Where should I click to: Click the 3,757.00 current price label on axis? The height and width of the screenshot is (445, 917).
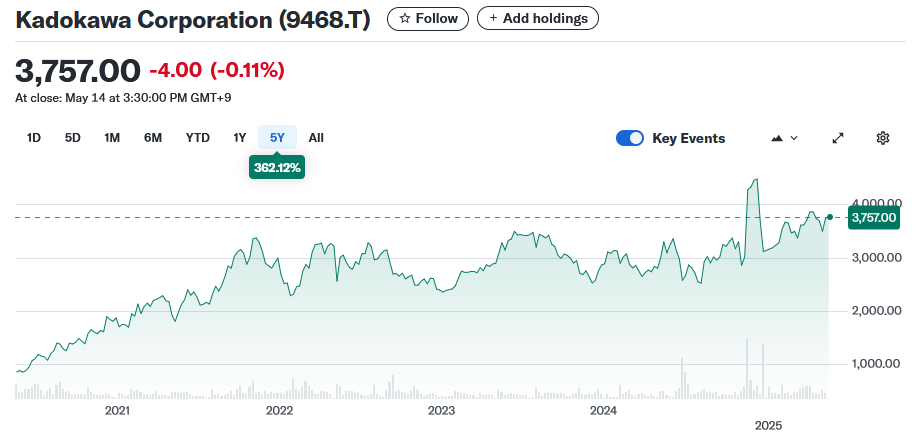(x=874, y=218)
